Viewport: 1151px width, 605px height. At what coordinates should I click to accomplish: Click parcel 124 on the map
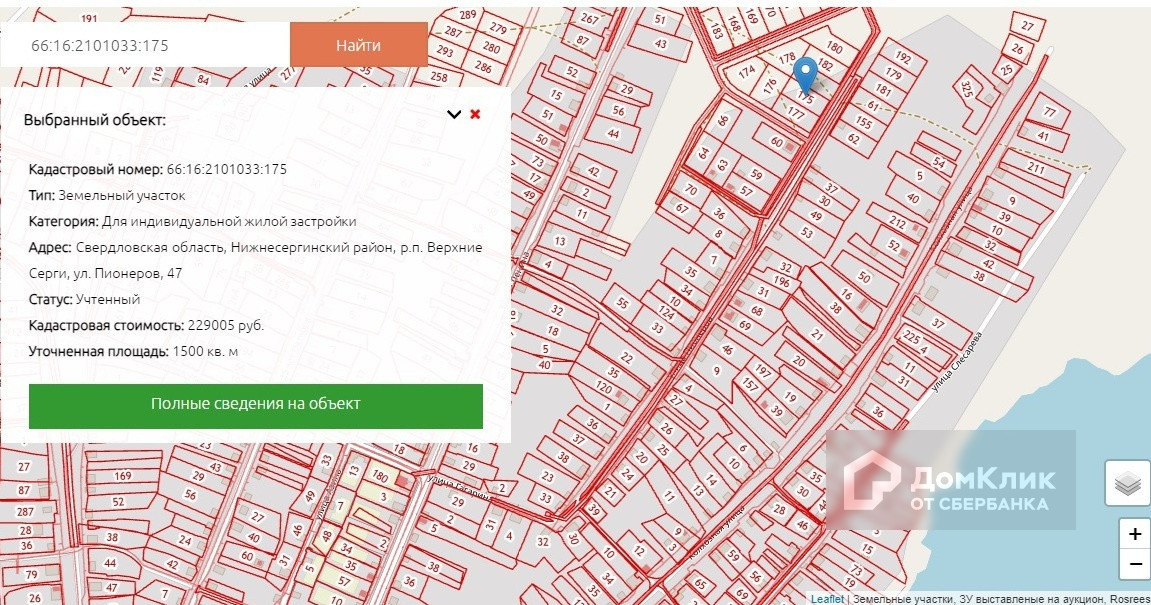pos(667,314)
